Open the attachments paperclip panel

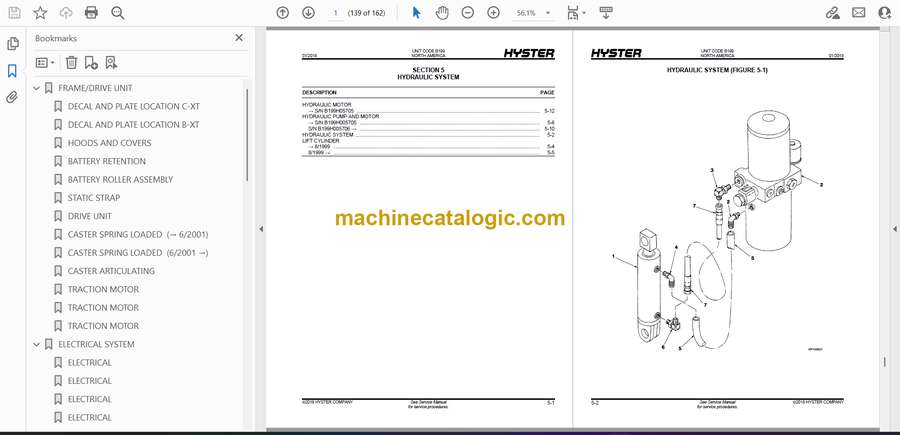click(x=13, y=97)
